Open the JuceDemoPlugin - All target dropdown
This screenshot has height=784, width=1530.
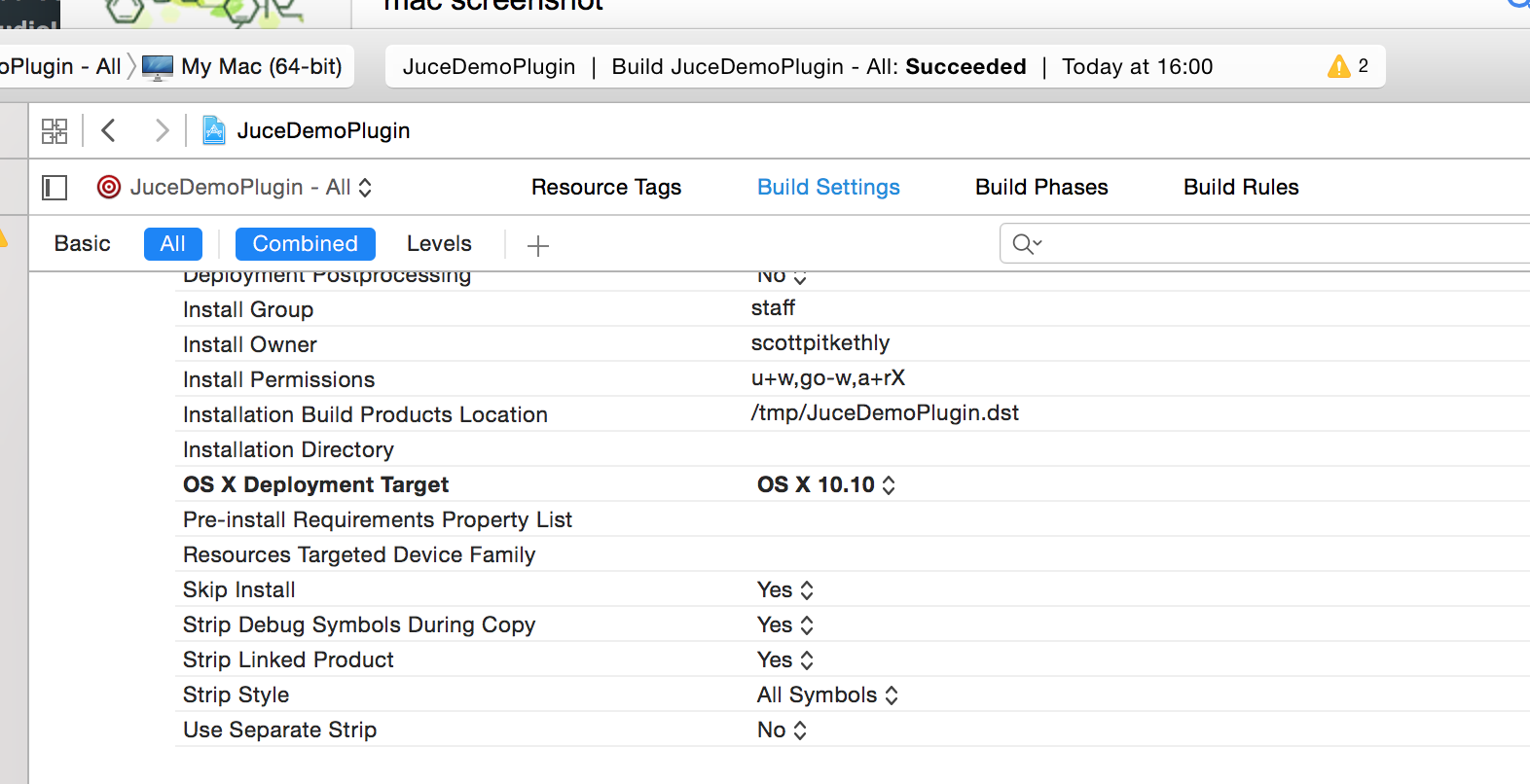pyautogui.click(x=235, y=188)
